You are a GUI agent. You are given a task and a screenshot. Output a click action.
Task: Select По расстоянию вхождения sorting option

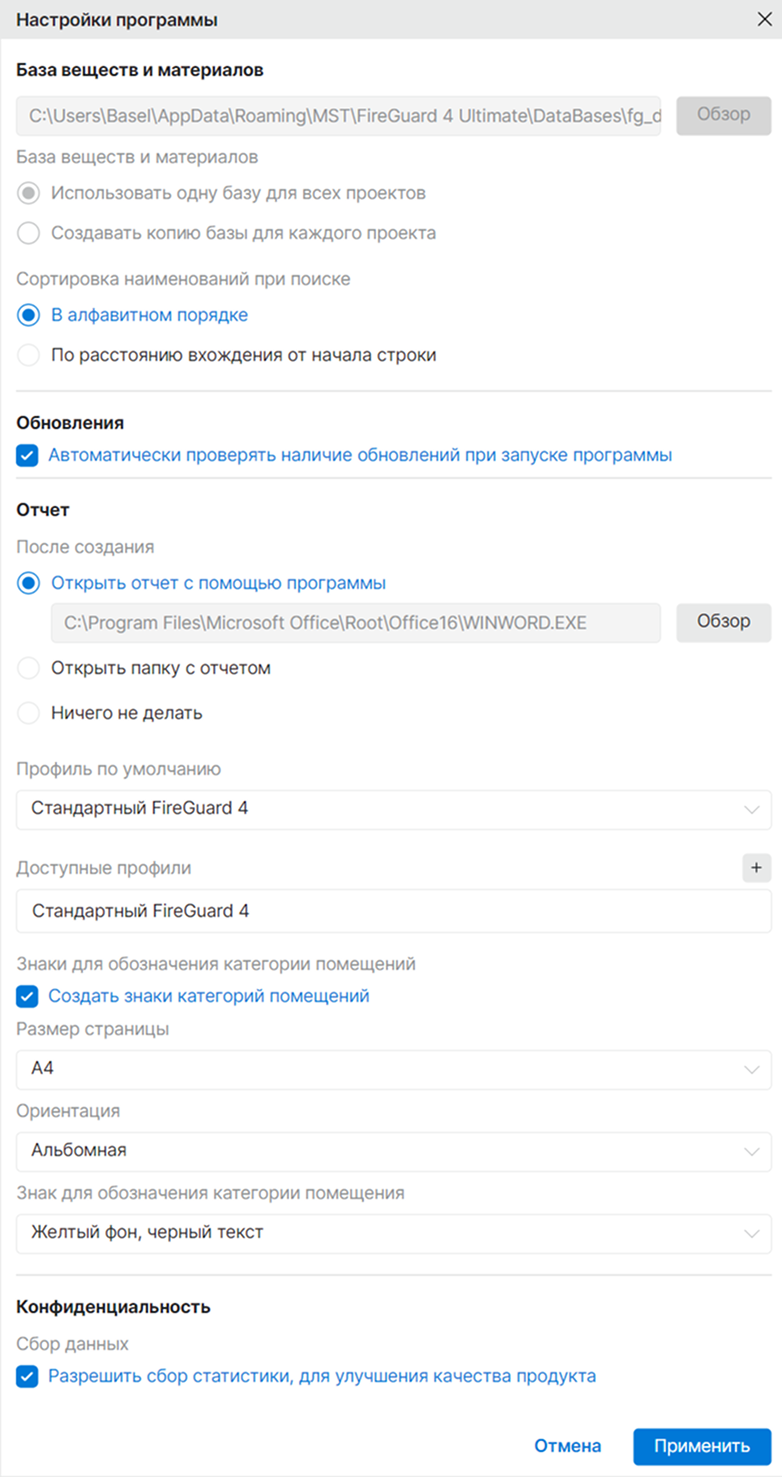point(28,355)
